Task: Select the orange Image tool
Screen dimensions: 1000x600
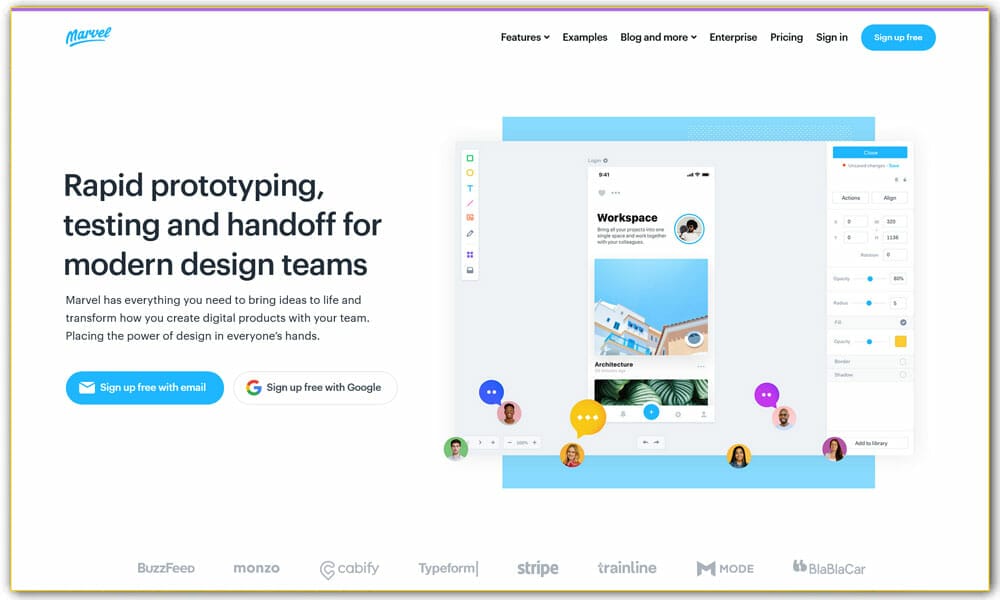Action: pos(470,217)
